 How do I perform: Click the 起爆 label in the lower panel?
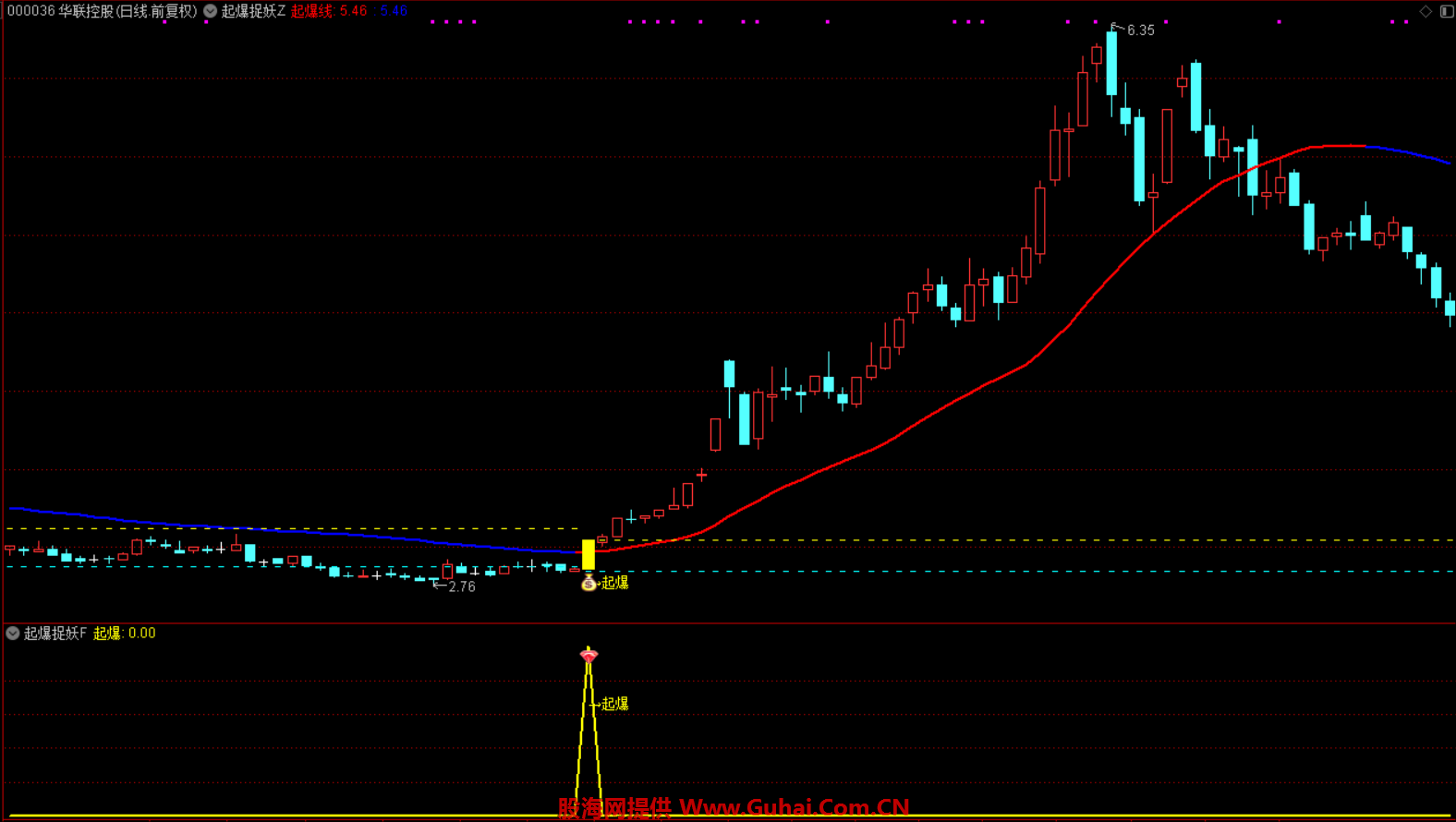pyautogui.click(x=615, y=705)
